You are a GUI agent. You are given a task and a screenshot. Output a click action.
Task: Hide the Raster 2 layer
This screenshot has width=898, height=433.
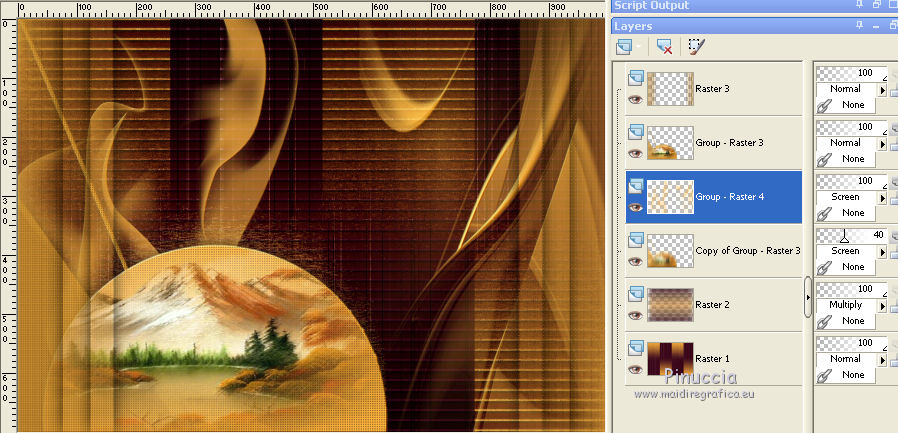coord(635,315)
